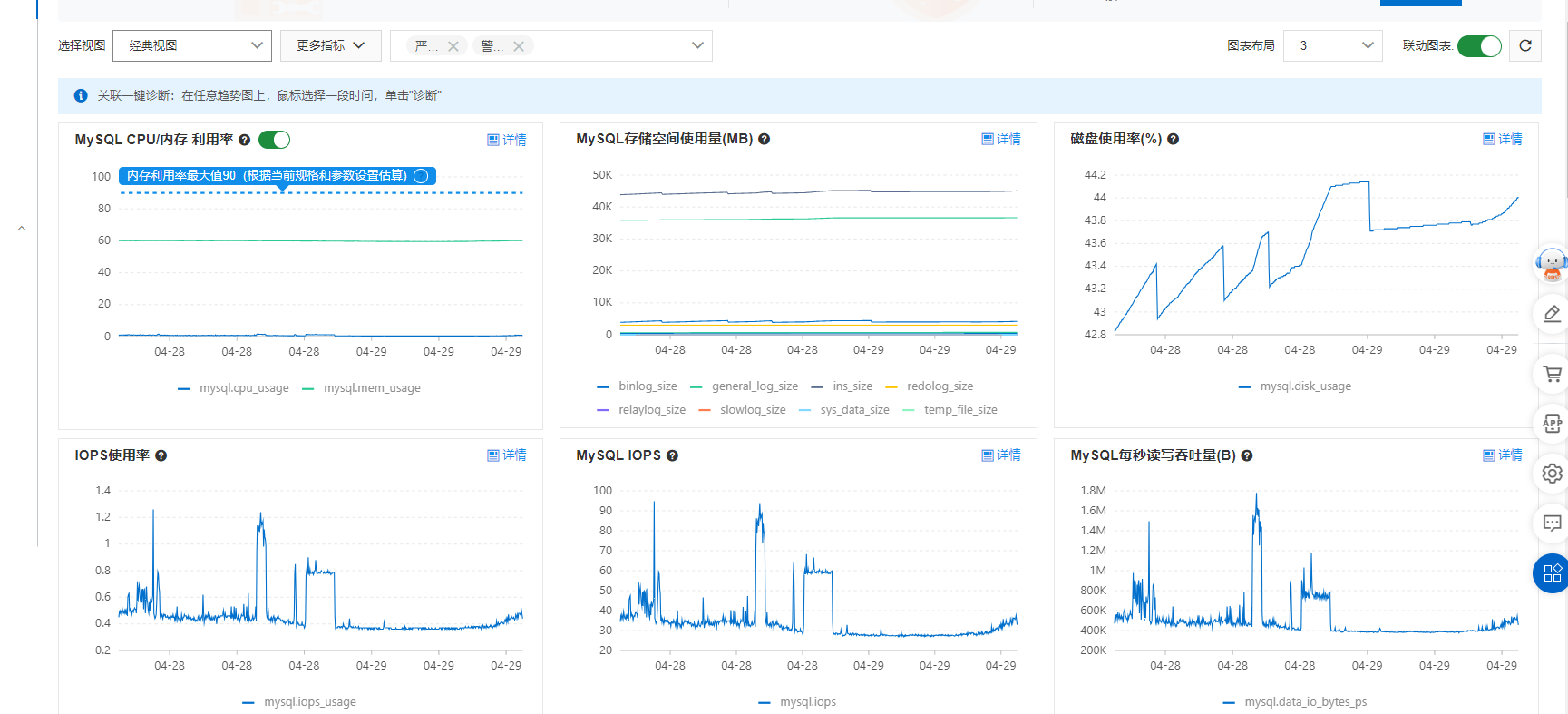
Task: Toggle the MySQL CPU/内存 利用率 switch
Action: pyautogui.click(x=274, y=140)
